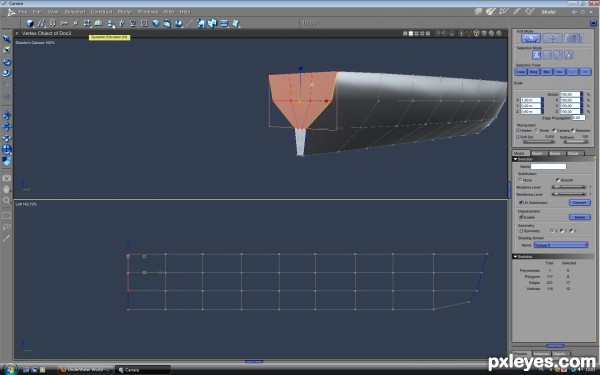Toggle the Hidden manipulator checkbox

point(518,130)
